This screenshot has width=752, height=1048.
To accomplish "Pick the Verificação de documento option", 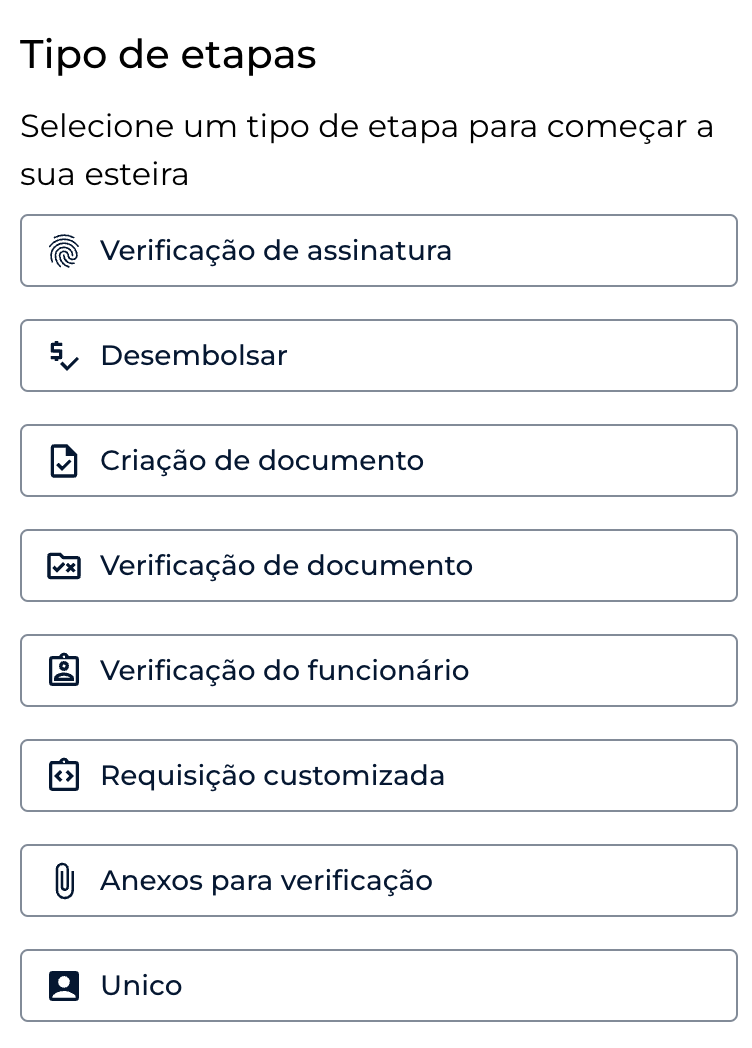I will point(378,566).
